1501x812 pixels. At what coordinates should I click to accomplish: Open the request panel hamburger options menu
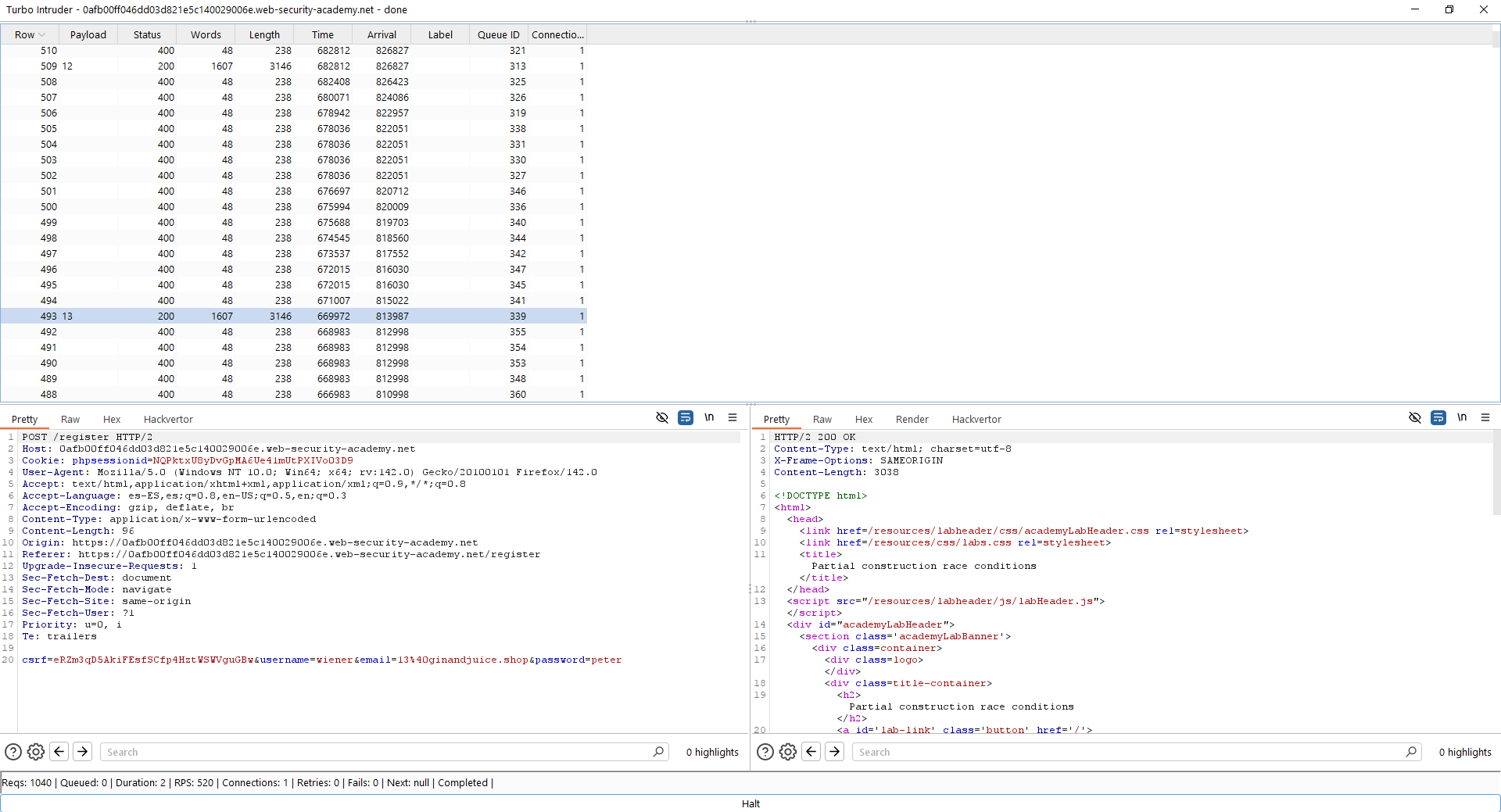click(x=733, y=418)
